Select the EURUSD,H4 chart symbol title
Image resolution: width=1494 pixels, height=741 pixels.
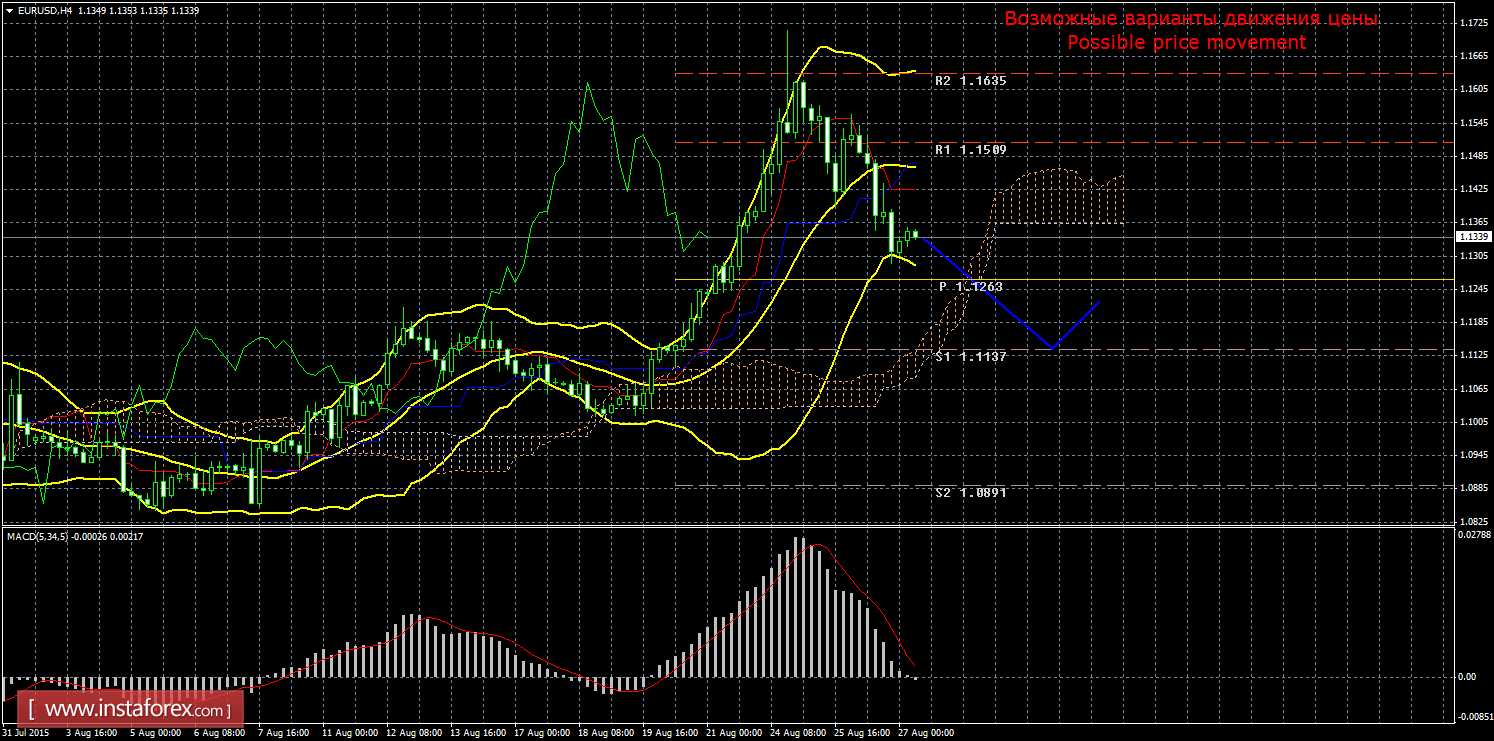(44, 10)
